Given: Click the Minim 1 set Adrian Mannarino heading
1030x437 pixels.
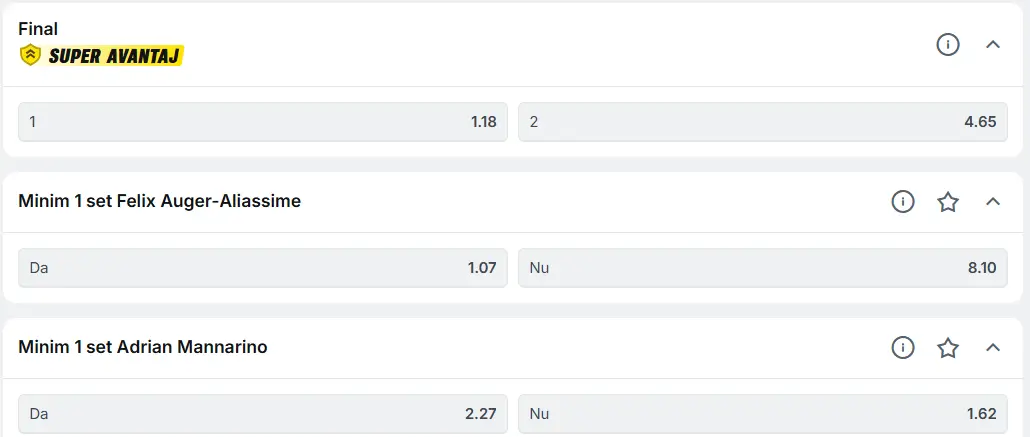Looking at the screenshot, I should tap(143, 348).
